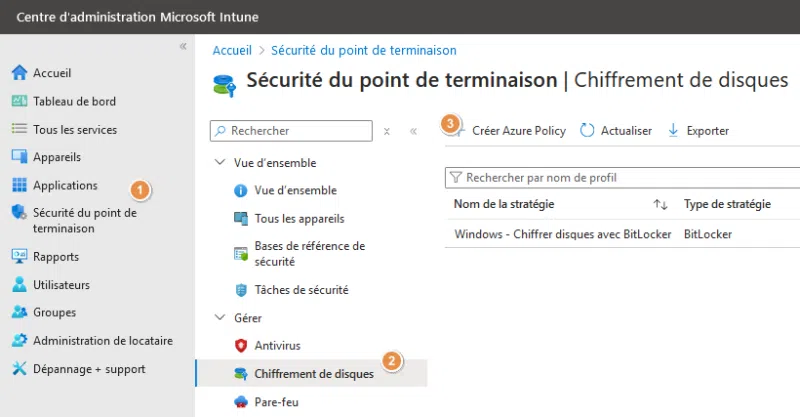Click the Accueil home icon in sidebar
Viewport: 800px width, 417px height.
[x=18, y=73]
